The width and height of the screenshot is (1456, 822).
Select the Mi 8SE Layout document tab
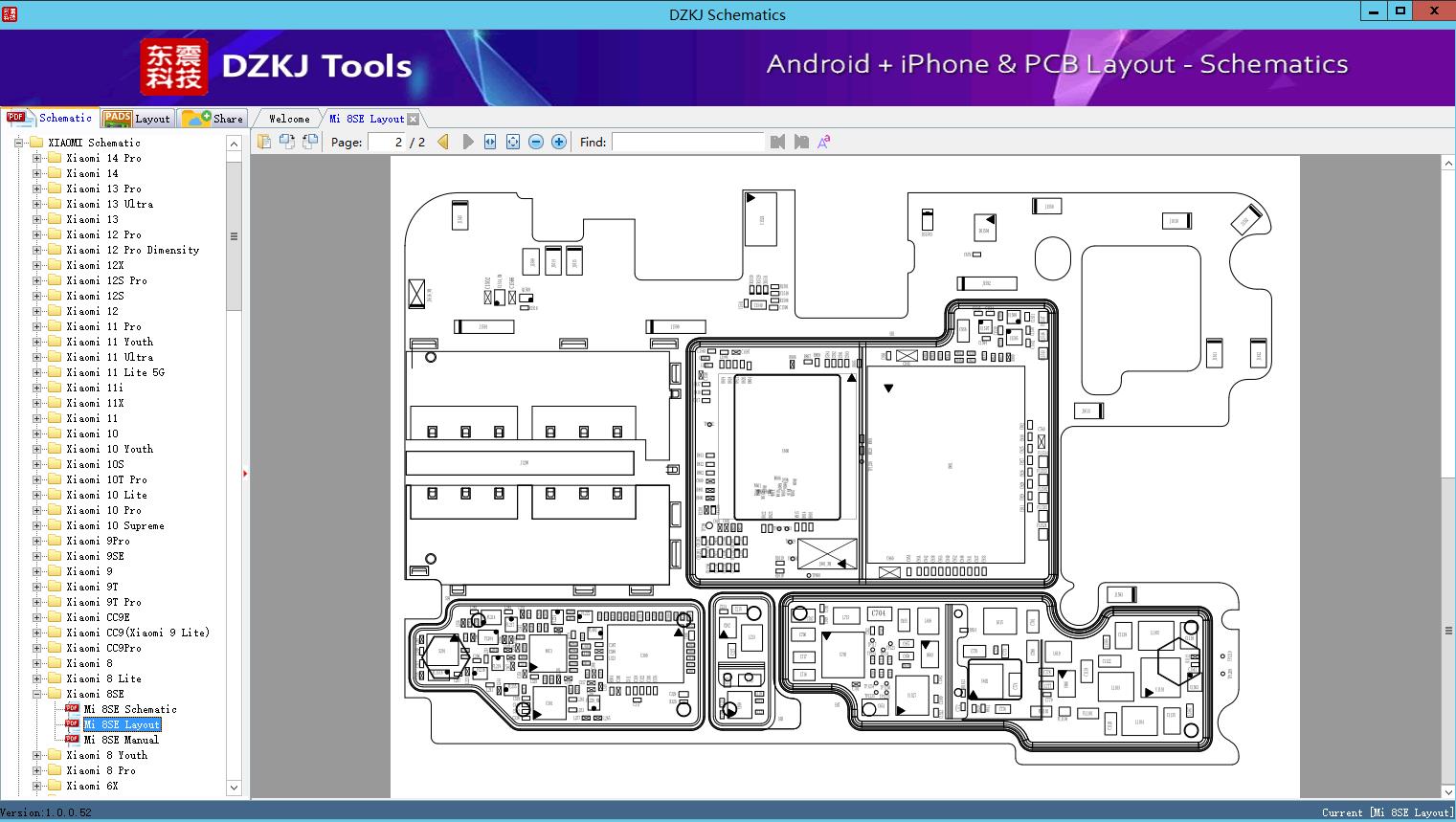pyautogui.click(x=367, y=119)
